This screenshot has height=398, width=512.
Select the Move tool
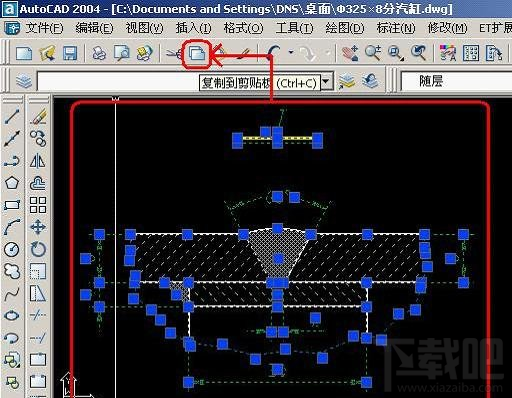coord(38,227)
